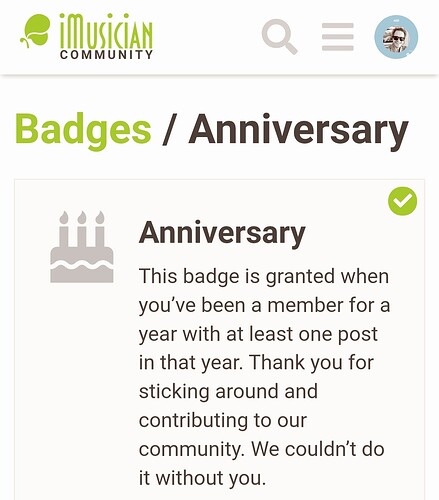The height and width of the screenshot is (500, 439).
Task: Click the line "This badge is granted when"
Action: (x=264, y=276)
